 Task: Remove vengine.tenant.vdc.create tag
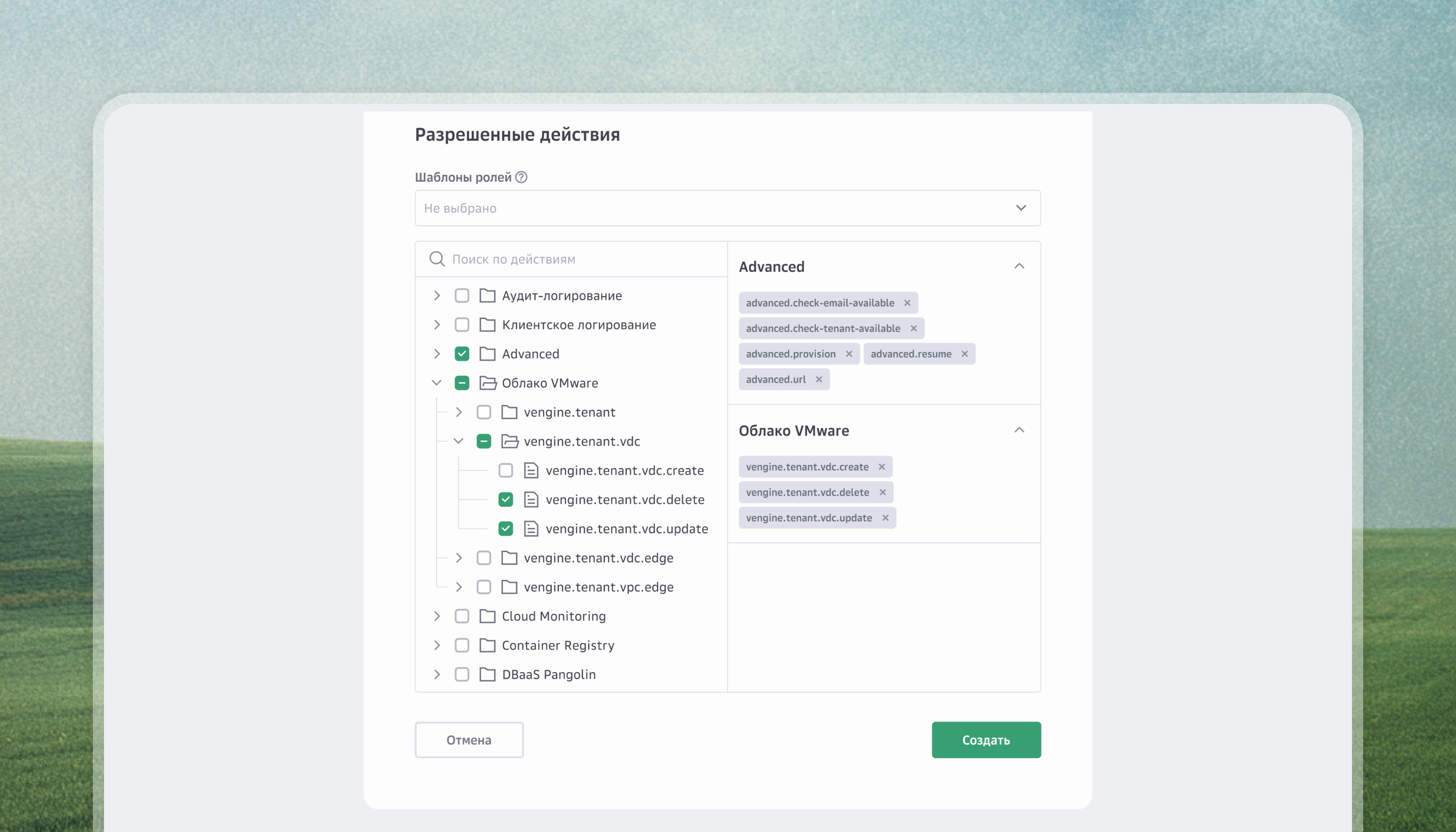882,467
